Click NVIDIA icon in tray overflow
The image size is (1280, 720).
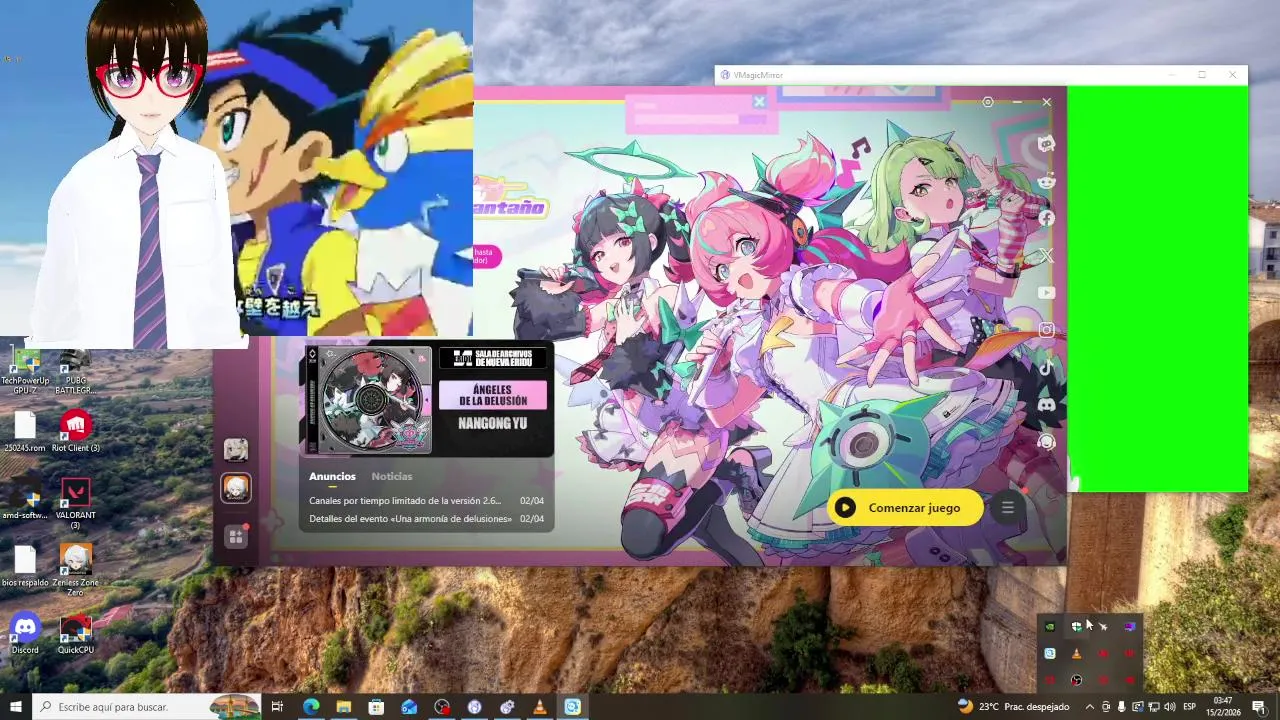click(1050, 627)
